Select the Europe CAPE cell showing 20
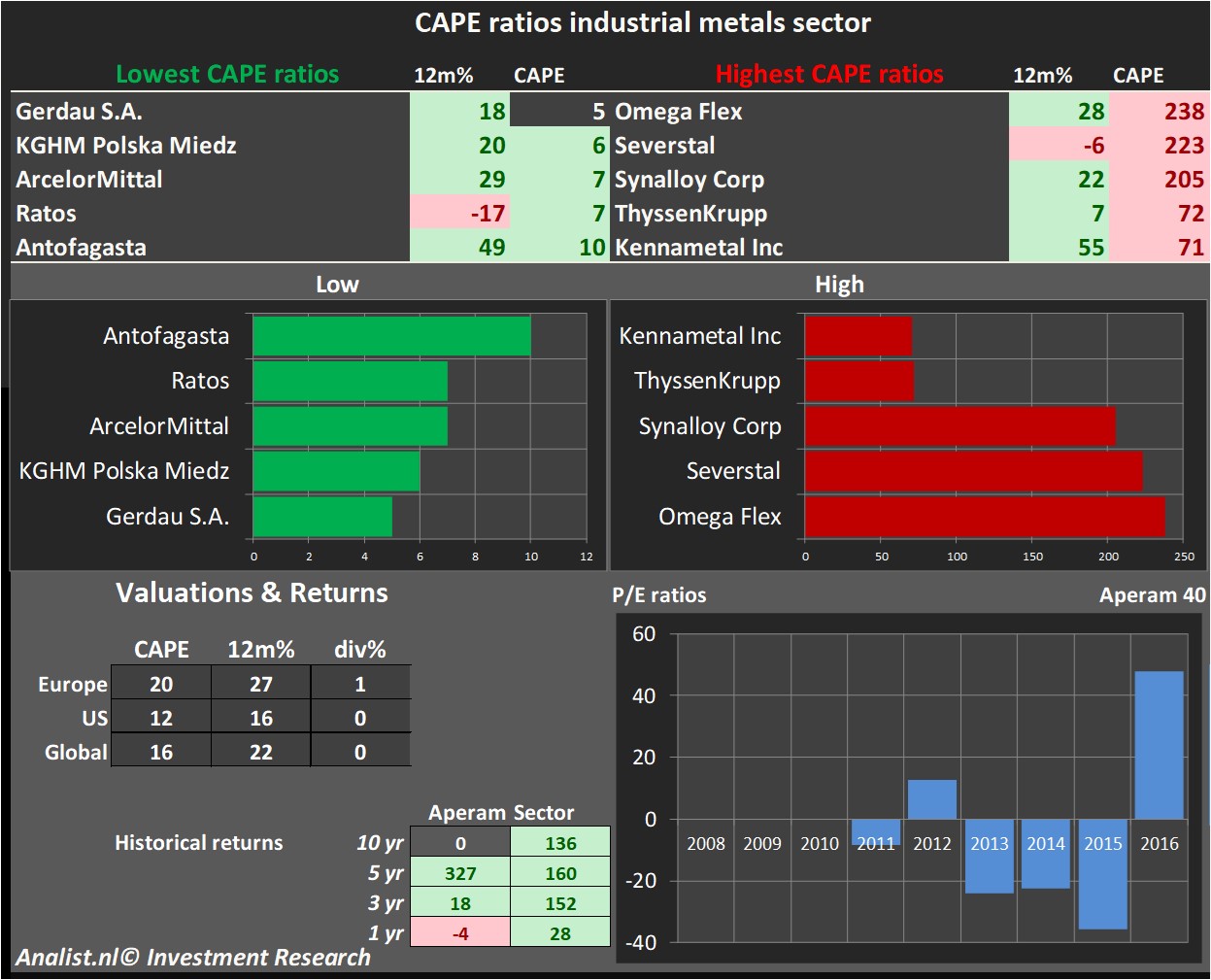The width and height of the screenshot is (1211, 980). (x=161, y=684)
